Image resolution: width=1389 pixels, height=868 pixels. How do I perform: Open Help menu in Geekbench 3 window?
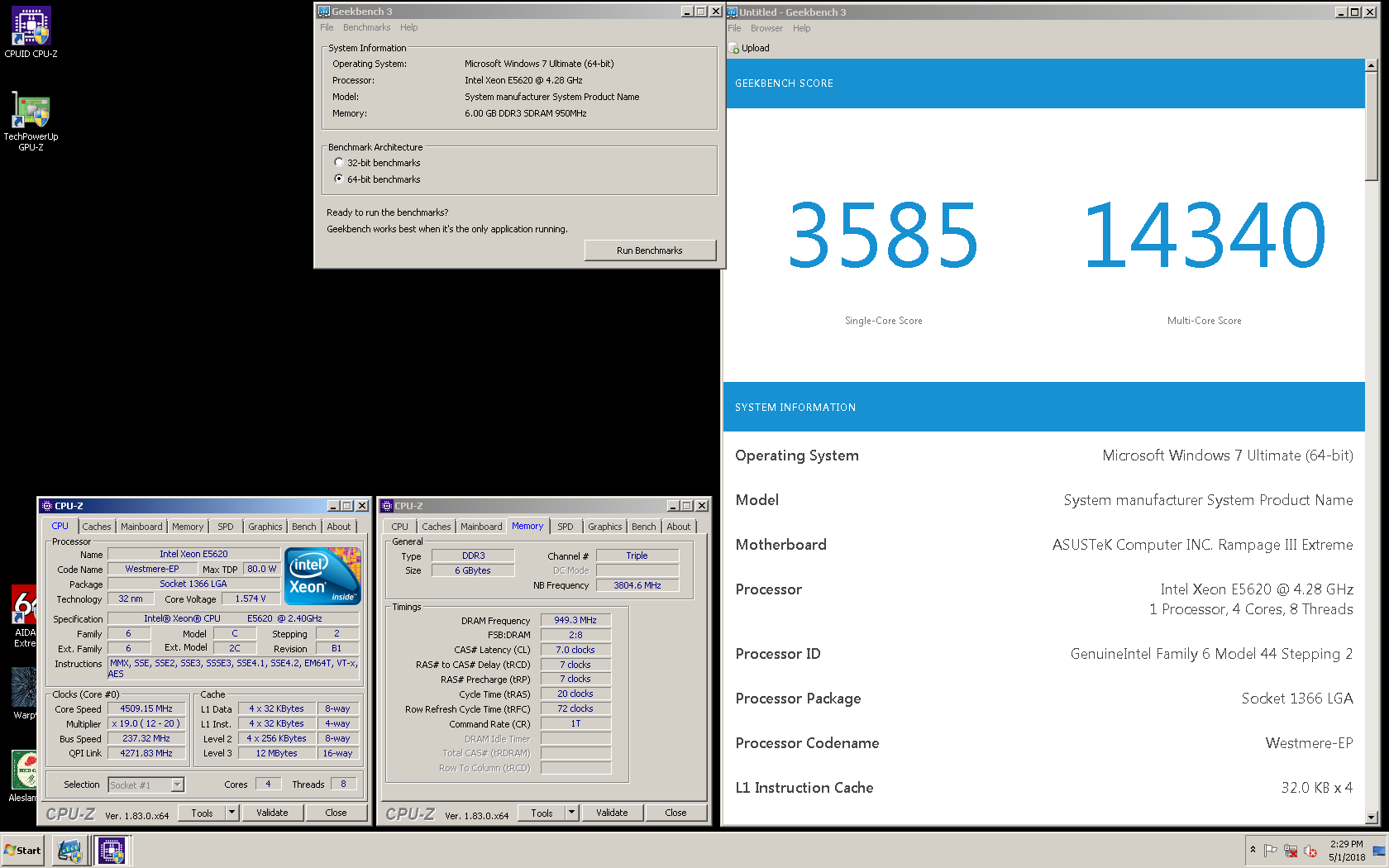409,27
